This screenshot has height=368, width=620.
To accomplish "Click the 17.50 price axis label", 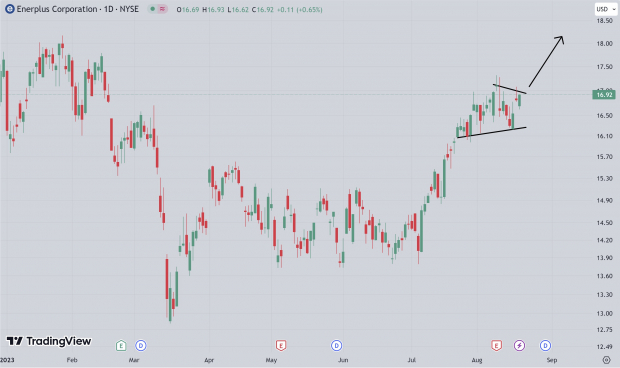I will pyautogui.click(x=604, y=67).
